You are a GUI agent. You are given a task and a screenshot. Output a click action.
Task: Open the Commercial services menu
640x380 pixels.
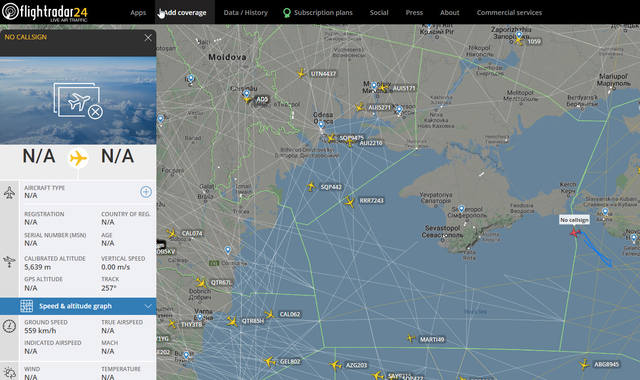509,13
